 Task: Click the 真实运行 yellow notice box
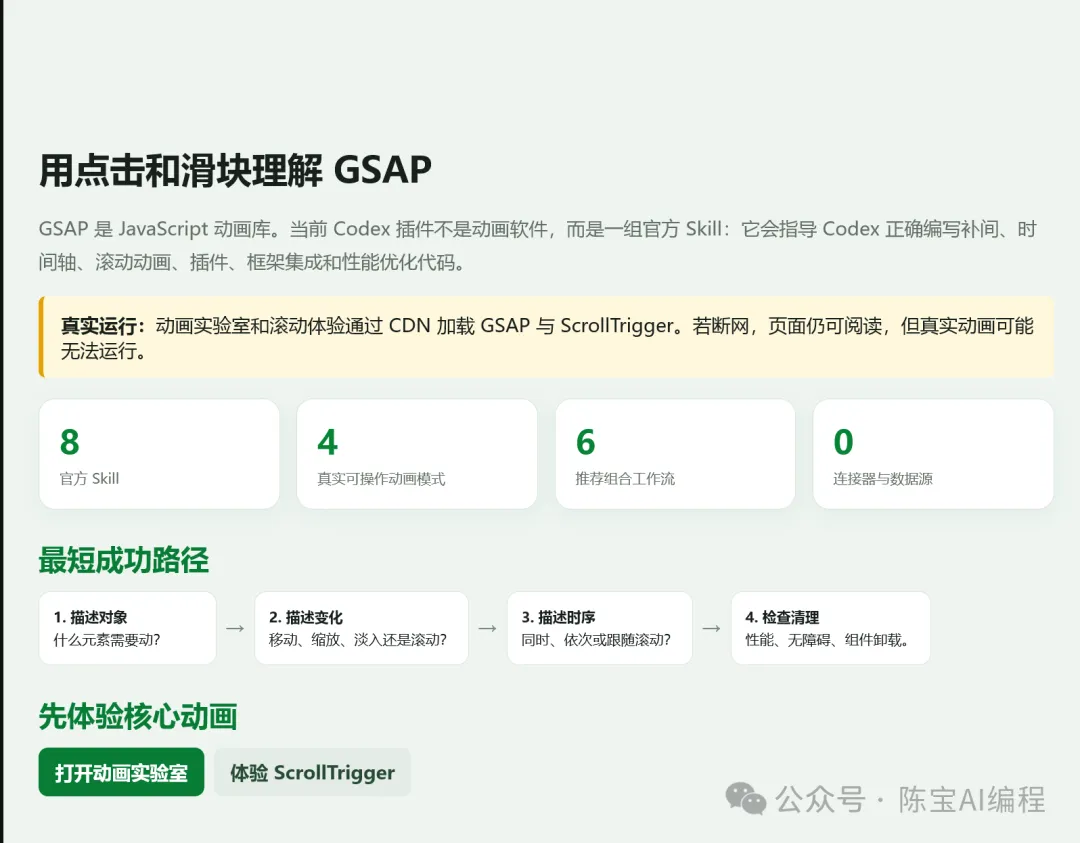(x=546, y=337)
